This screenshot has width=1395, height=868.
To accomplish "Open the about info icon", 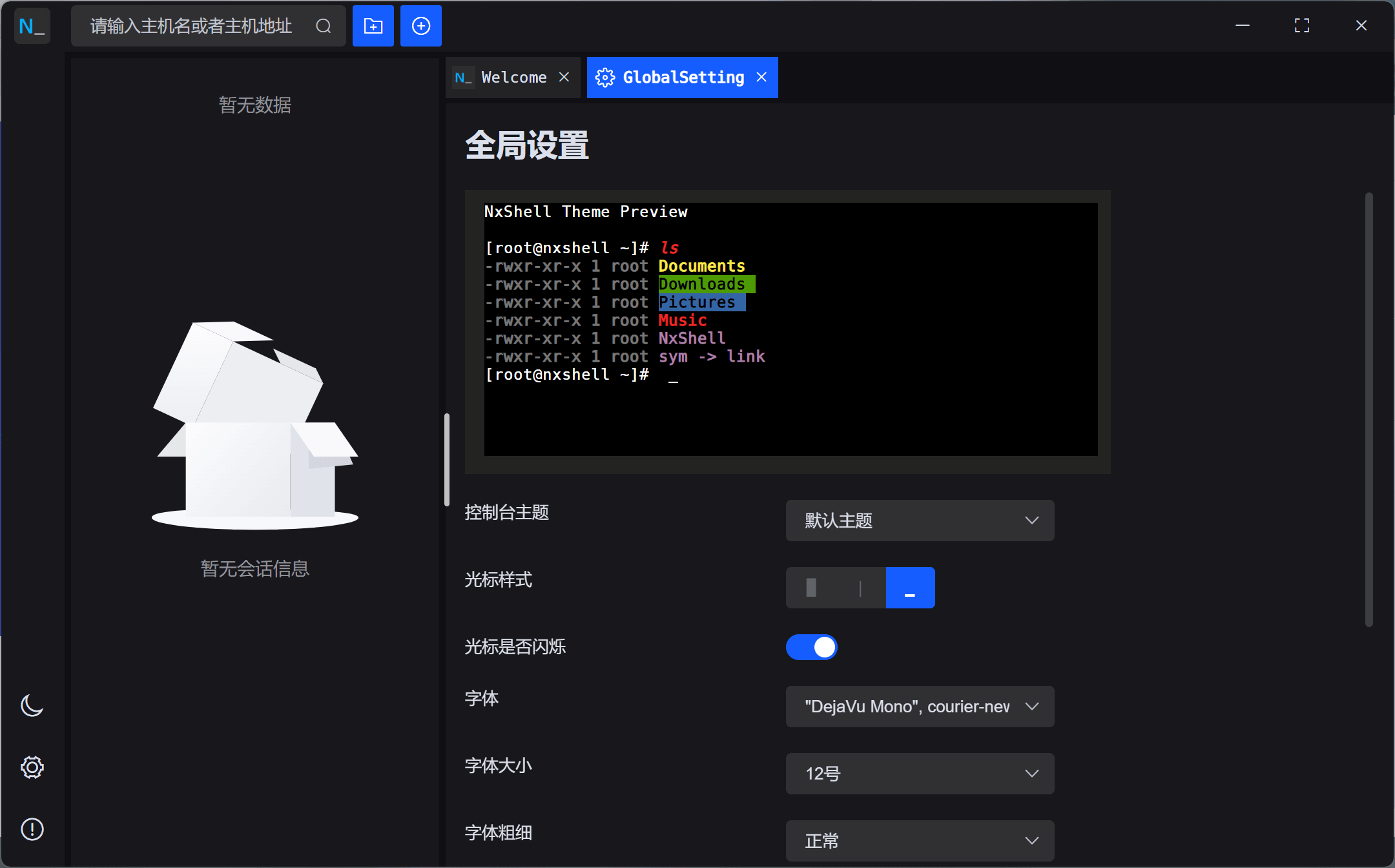I will click(32, 829).
